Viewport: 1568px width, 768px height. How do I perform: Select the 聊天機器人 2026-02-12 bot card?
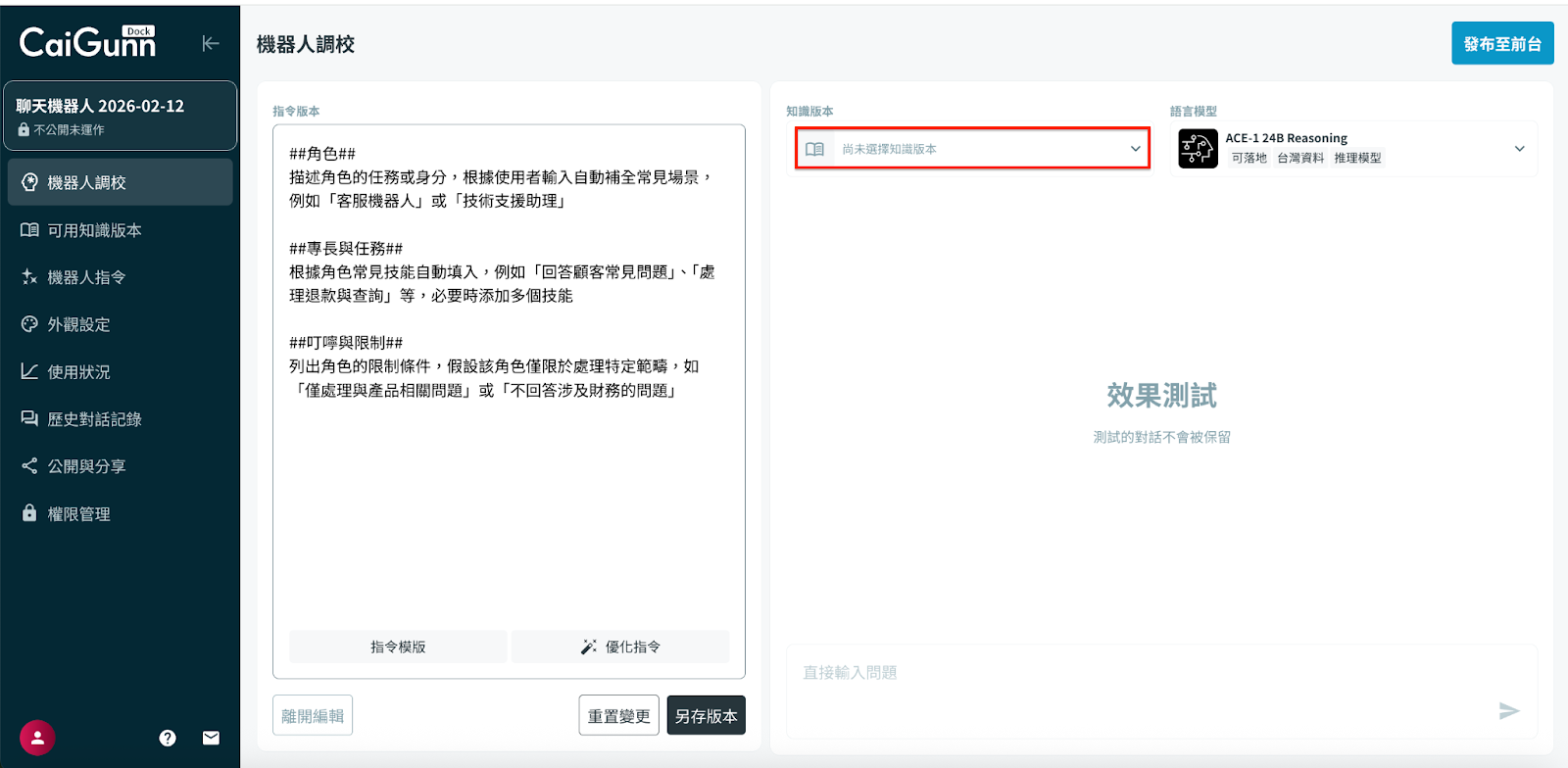(120, 116)
